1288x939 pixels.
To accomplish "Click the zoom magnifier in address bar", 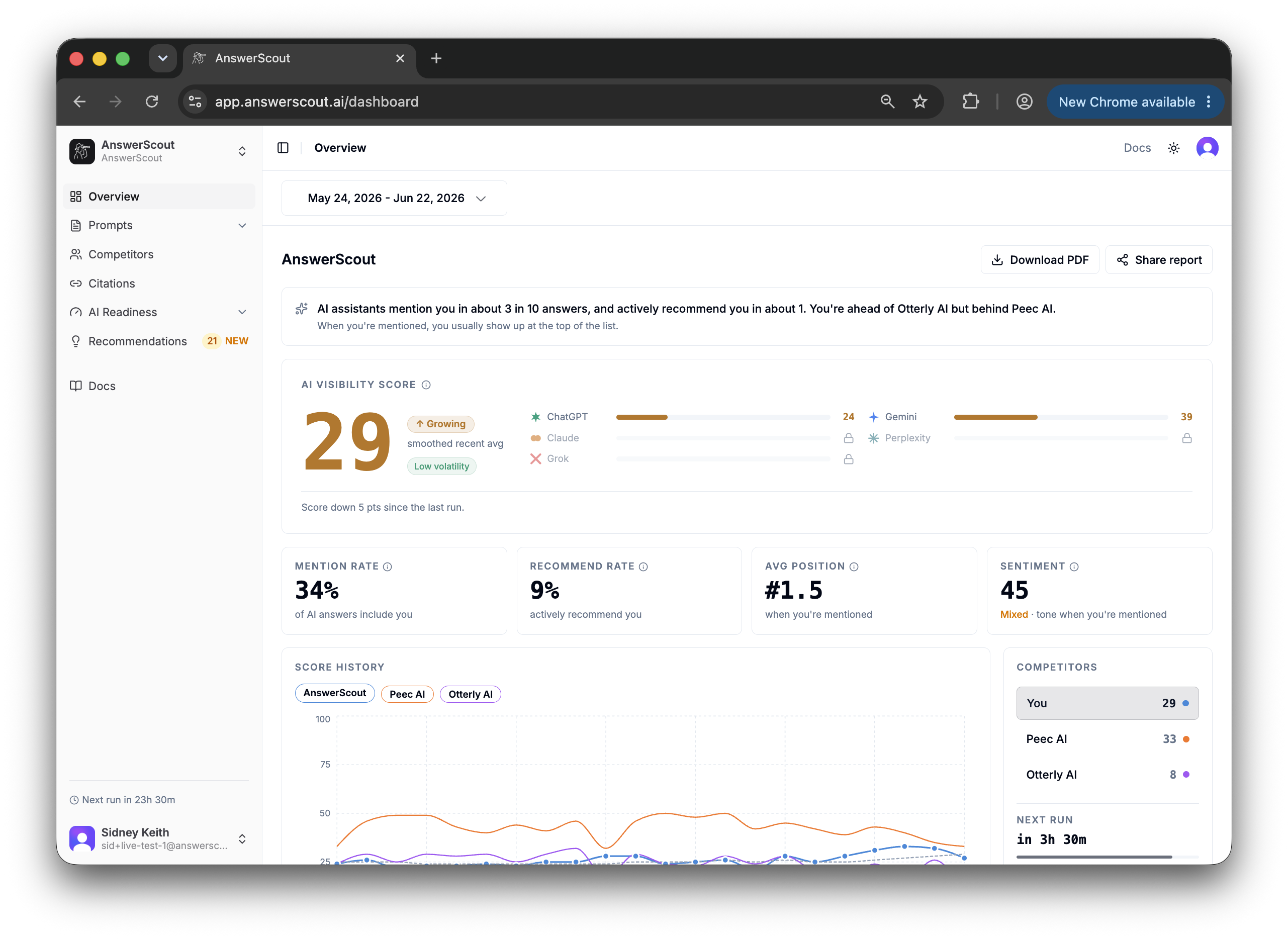I will pyautogui.click(x=887, y=102).
